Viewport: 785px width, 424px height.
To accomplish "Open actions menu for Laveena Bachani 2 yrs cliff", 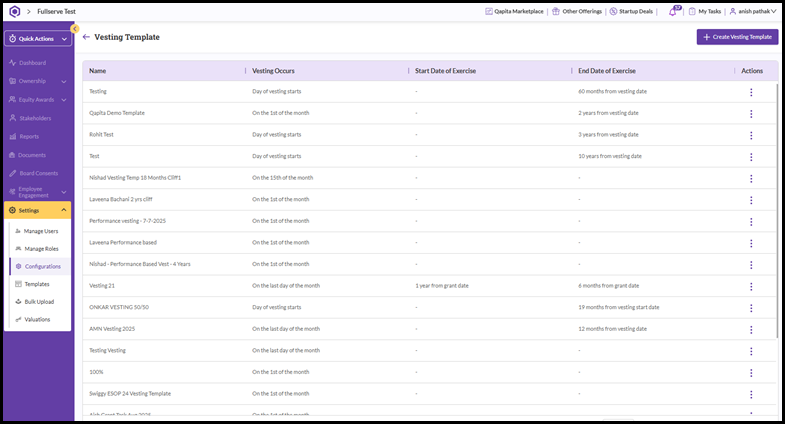I will (x=751, y=200).
